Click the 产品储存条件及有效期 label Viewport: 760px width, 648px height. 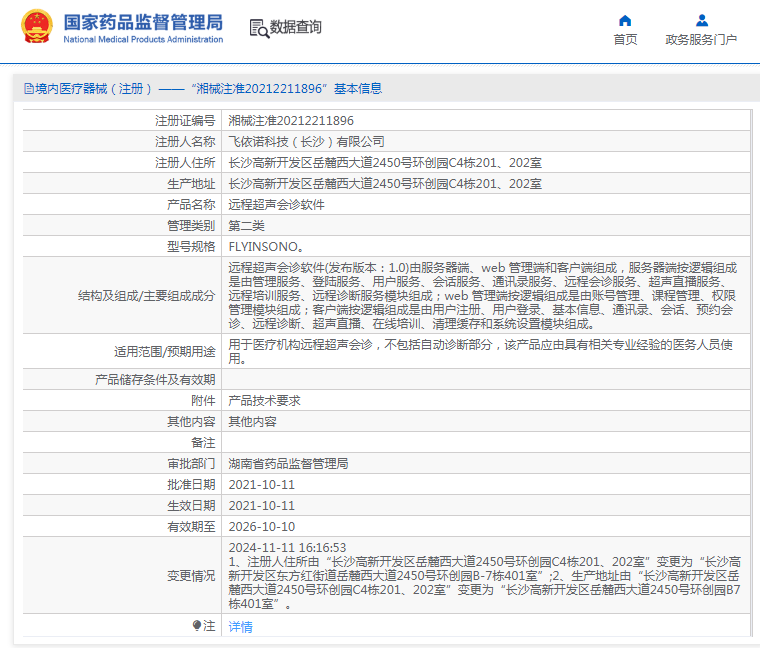pyautogui.click(x=155, y=379)
